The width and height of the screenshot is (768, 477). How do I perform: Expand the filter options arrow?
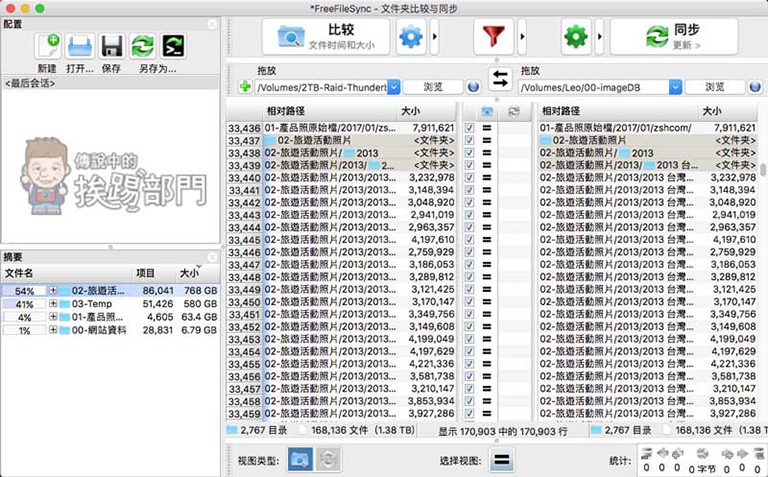pyautogui.click(x=522, y=37)
